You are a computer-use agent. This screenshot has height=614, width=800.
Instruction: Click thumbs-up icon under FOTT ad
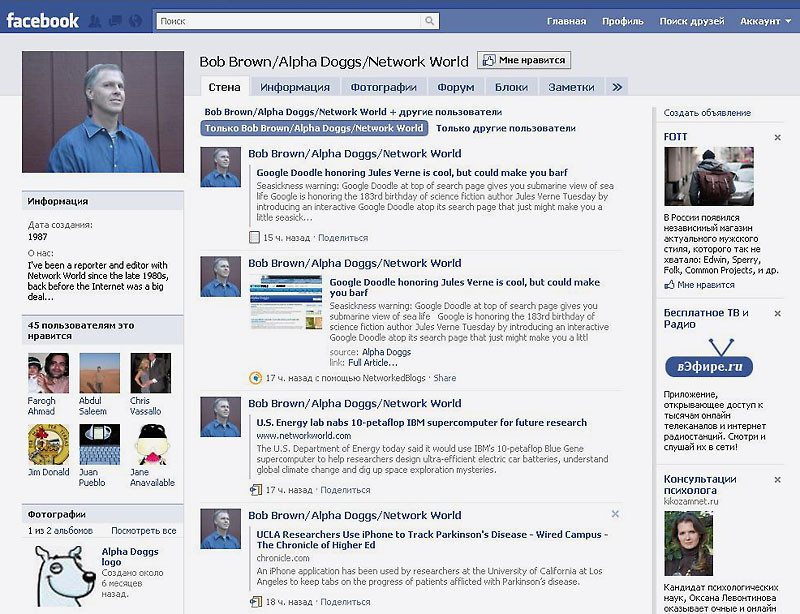[669, 285]
